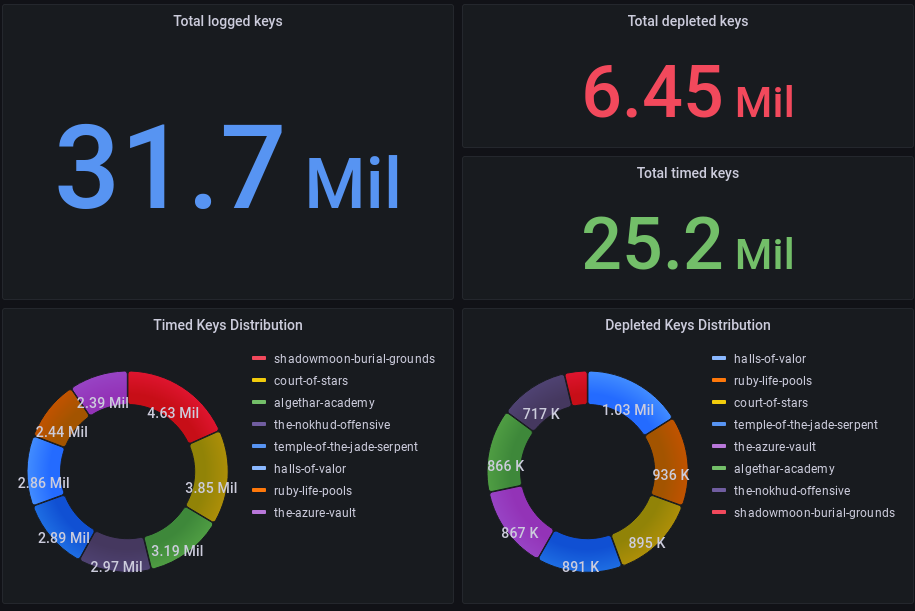Toggle algethar-academy label in Timed Keys legend
The width and height of the screenshot is (915, 611).
pos(324,403)
